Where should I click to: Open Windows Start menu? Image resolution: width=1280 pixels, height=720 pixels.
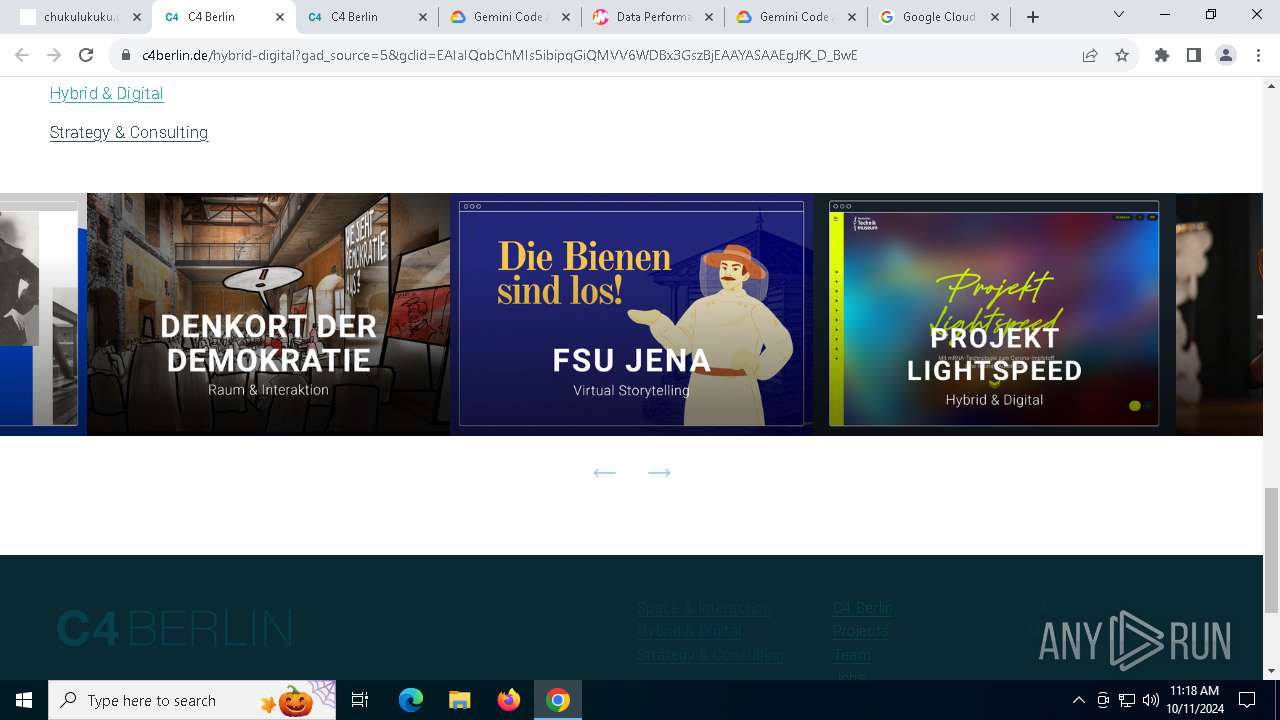(x=24, y=700)
